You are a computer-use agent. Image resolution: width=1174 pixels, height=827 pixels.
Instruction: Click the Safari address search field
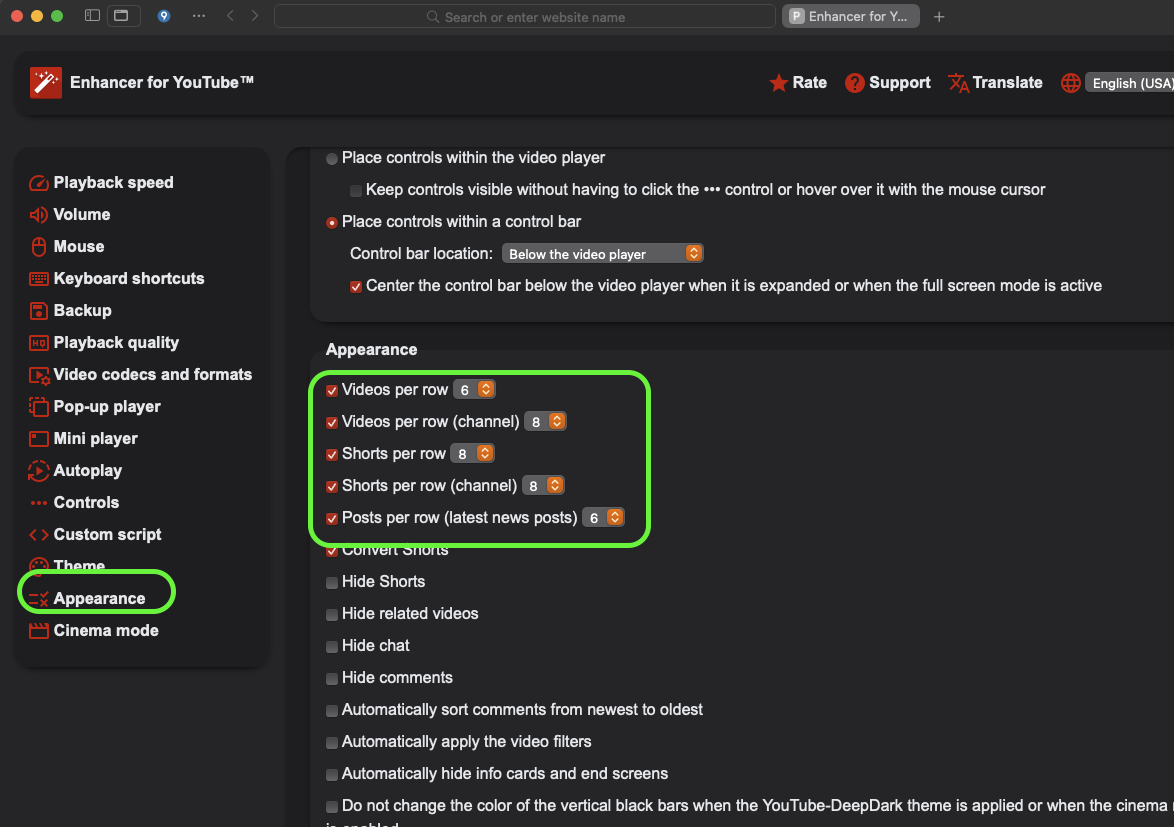(x=524, y=17)
